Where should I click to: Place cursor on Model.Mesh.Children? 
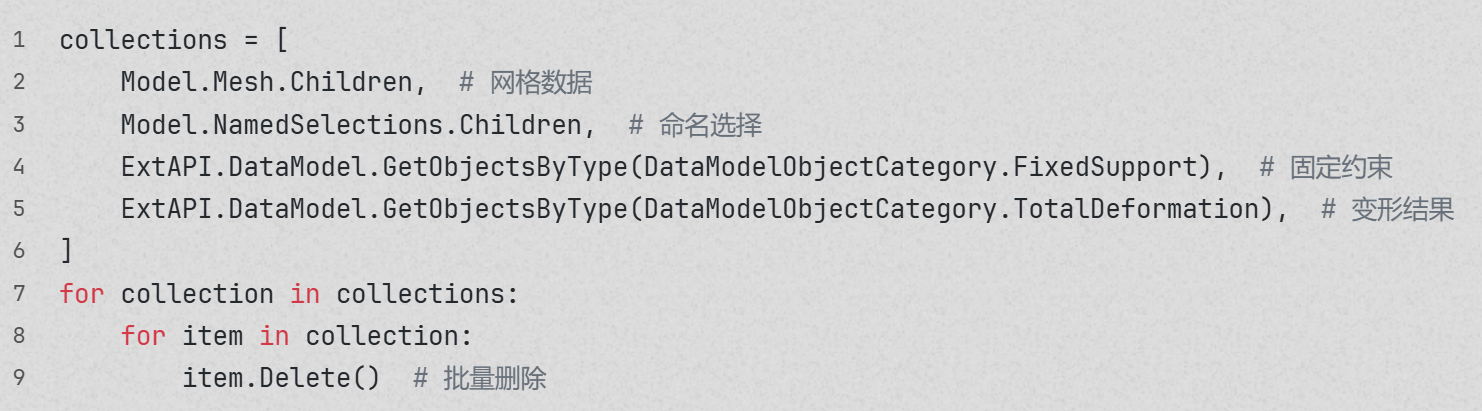266,82
